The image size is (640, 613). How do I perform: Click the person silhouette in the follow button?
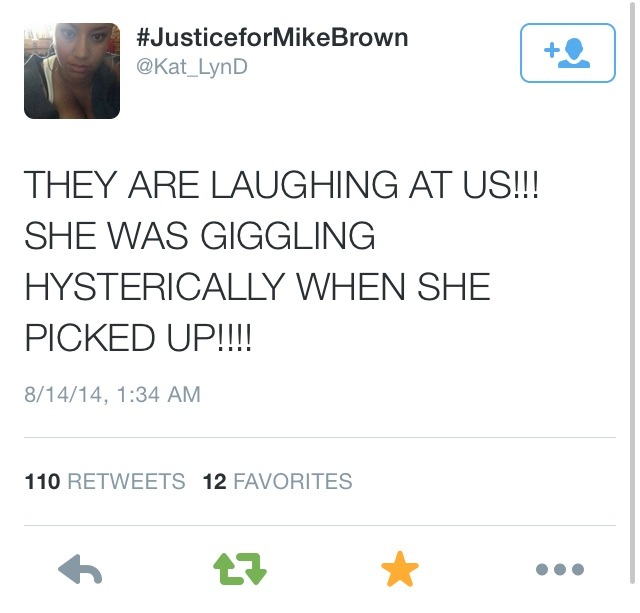pyautogui.click(x=574, y=53)
